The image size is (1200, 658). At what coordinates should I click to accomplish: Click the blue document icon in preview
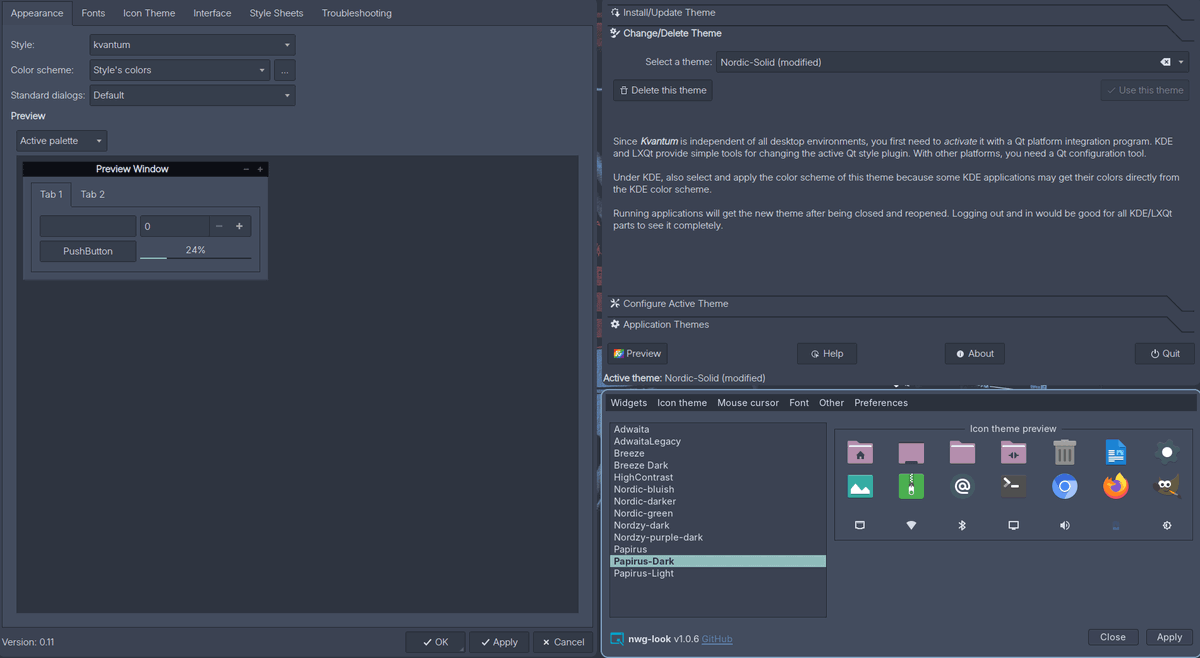(x=1115, y=453)
